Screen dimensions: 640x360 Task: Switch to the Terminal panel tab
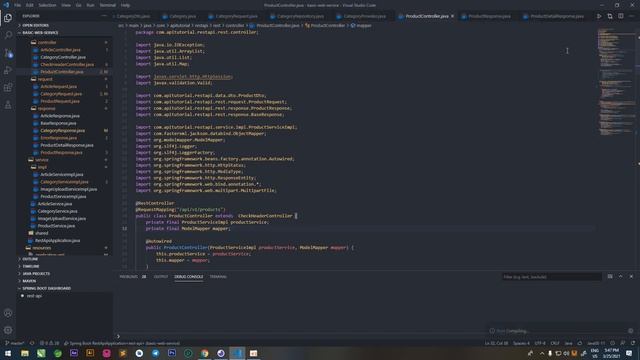218,276
